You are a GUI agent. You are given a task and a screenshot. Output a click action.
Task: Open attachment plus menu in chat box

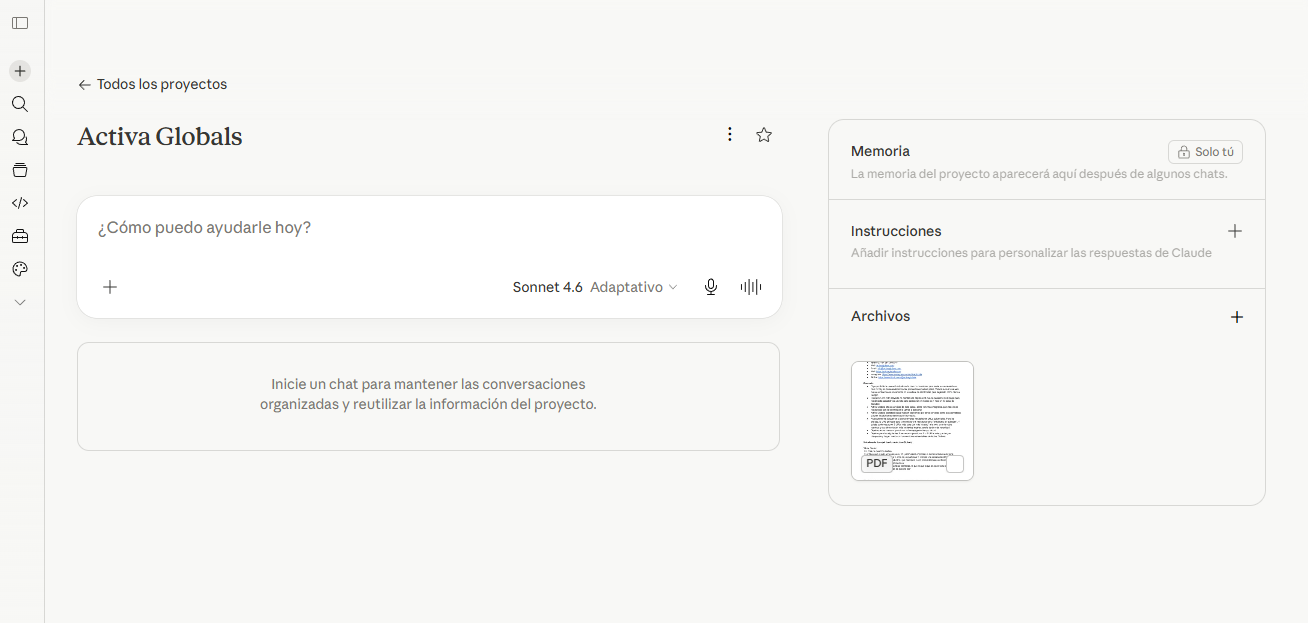[x=110, y=287]
